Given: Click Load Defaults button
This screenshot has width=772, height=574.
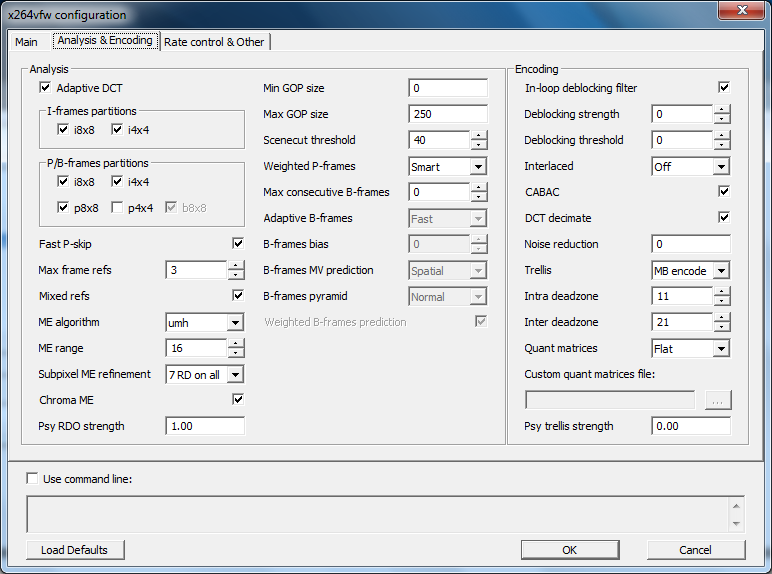Looking at the screenshot, I should (x=75, y=550).
